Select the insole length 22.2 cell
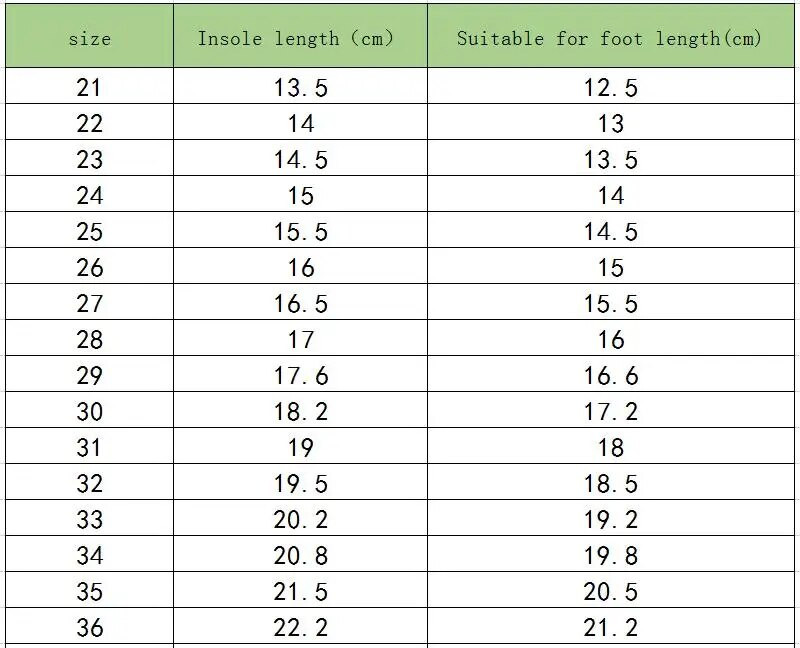 (300, 628)
